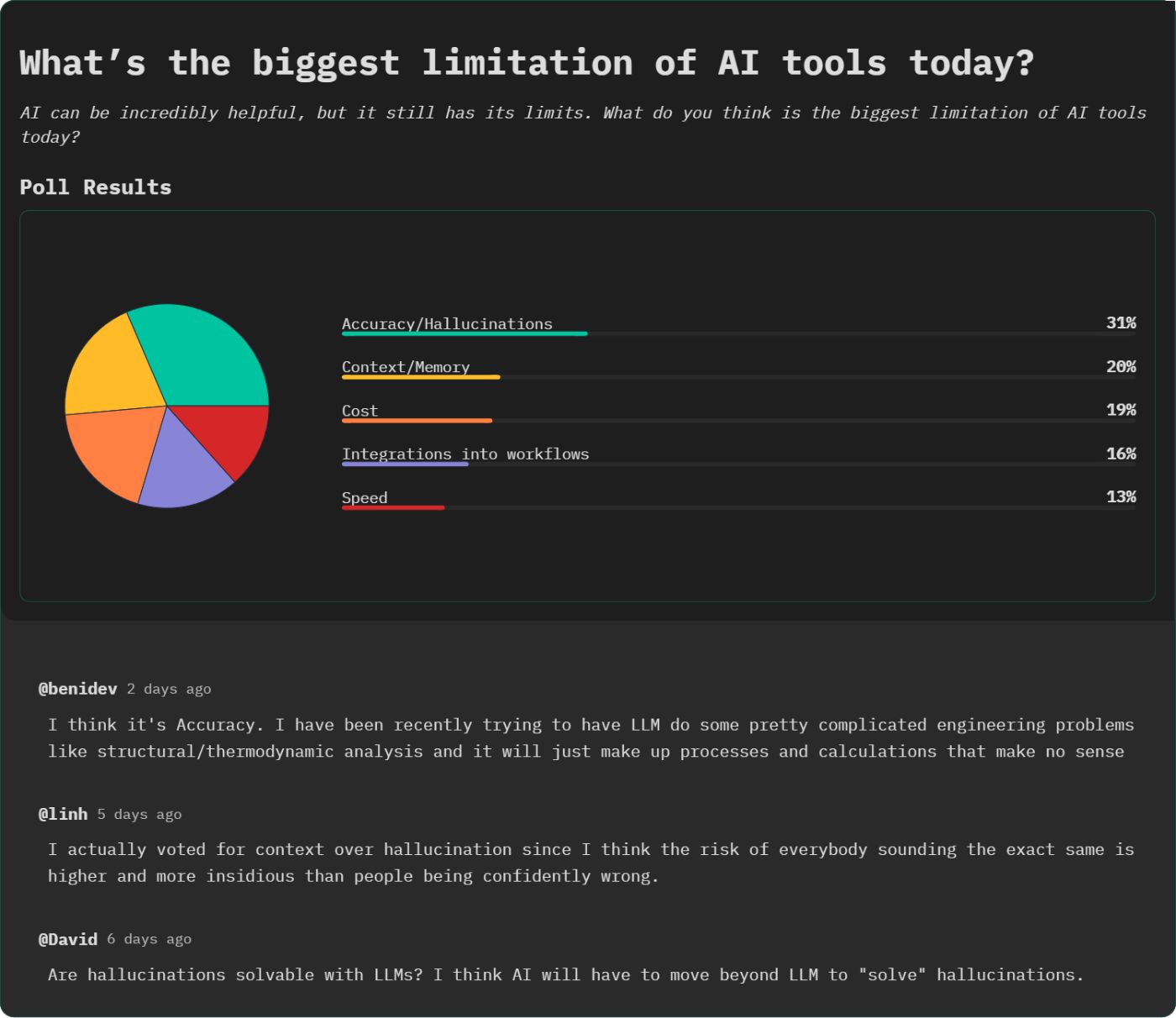Open the @David user profile

pyautogui.click(x=68, y=939)
